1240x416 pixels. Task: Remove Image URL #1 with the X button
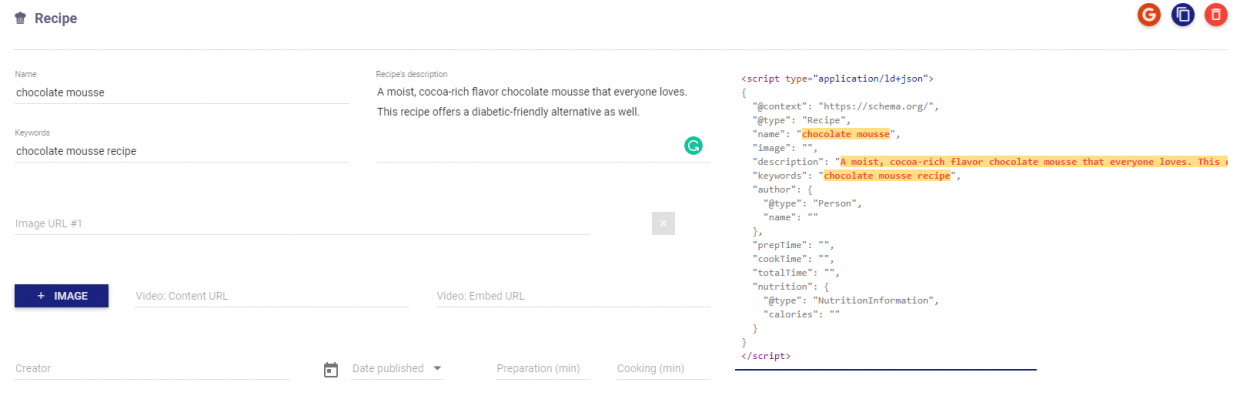point(663,223)
